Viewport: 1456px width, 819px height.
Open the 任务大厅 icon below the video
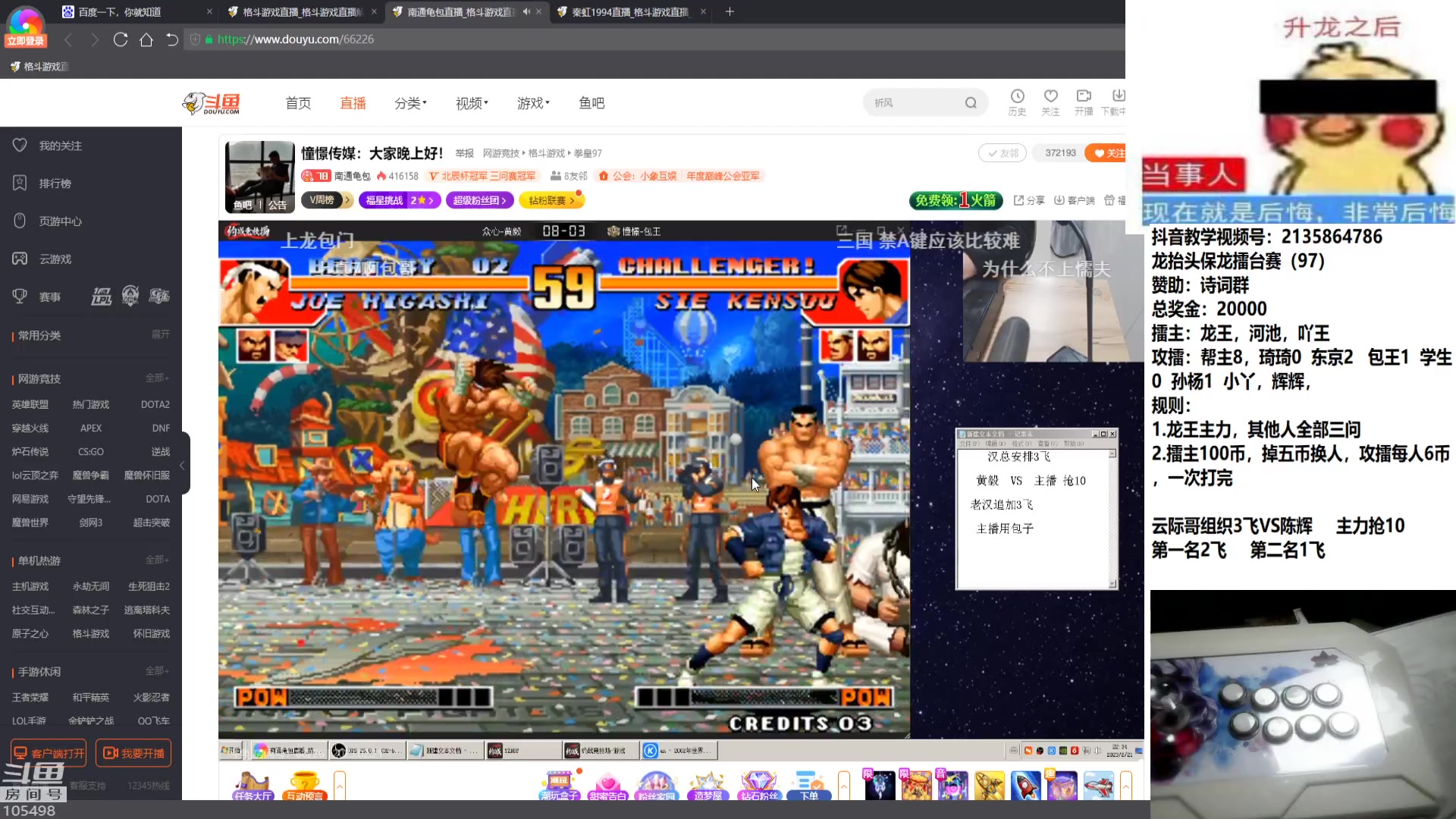coord(253,786)
